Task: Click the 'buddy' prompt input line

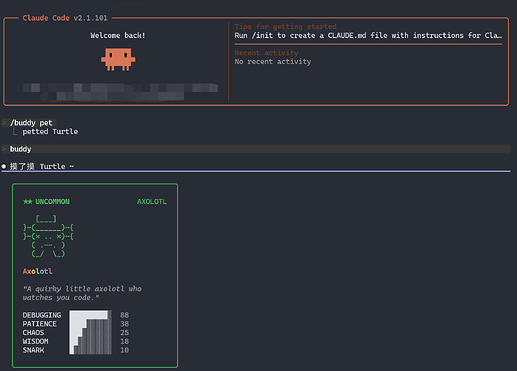Action: 256,149
